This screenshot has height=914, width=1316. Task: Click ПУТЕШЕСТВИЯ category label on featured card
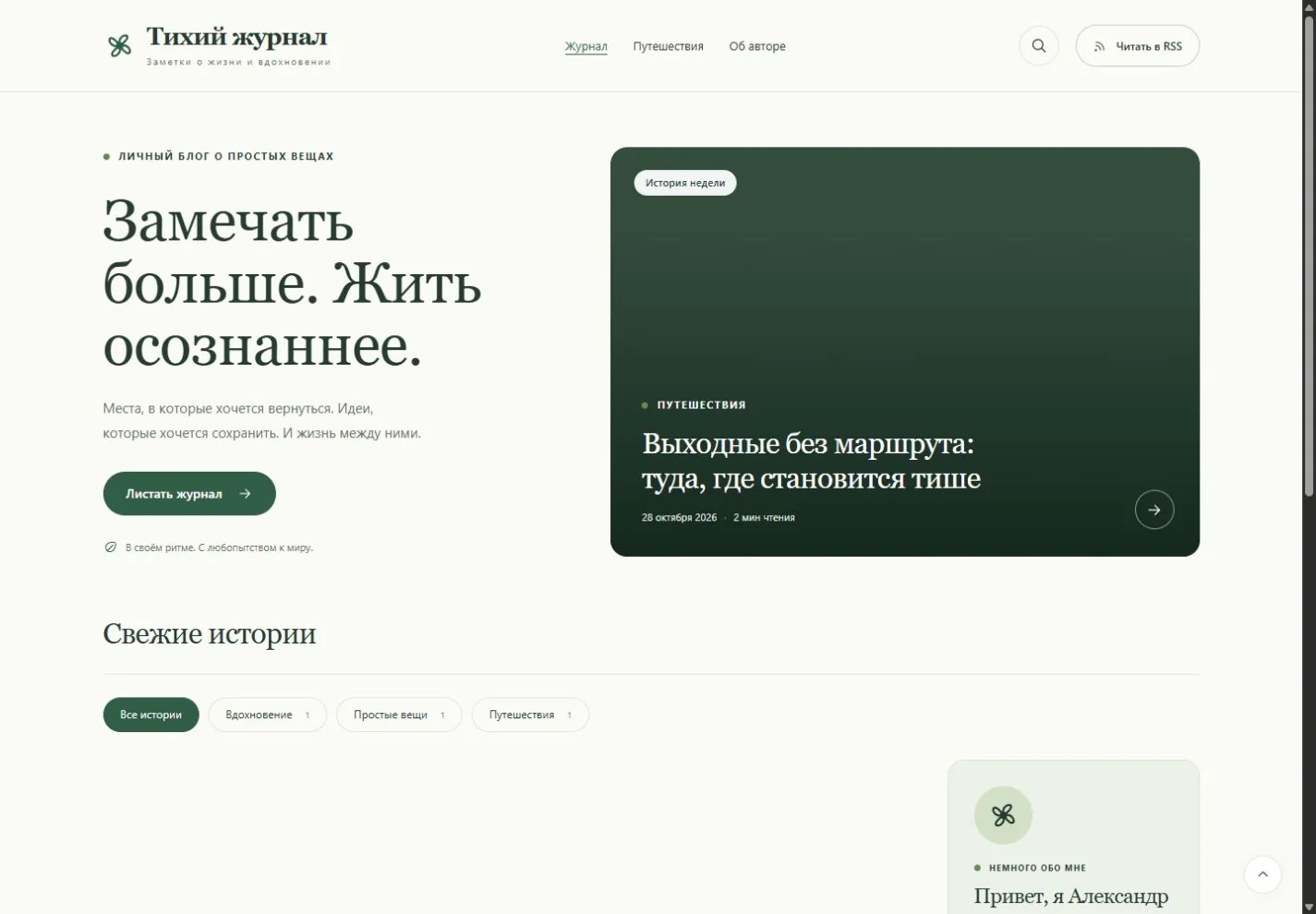click(x=702, y=405)
